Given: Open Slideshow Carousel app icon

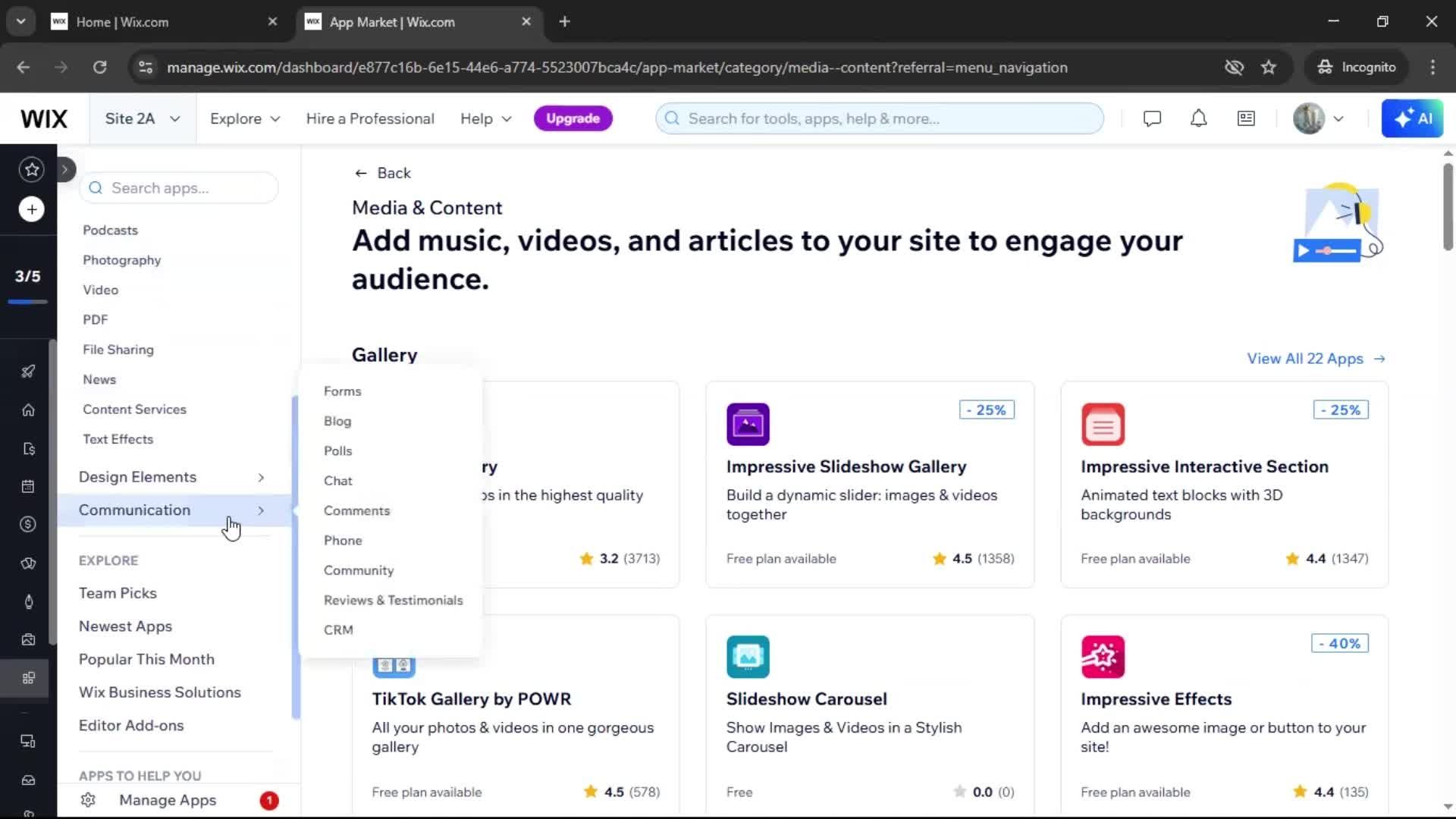Looking at the screenshot, I should pos(748,657).
